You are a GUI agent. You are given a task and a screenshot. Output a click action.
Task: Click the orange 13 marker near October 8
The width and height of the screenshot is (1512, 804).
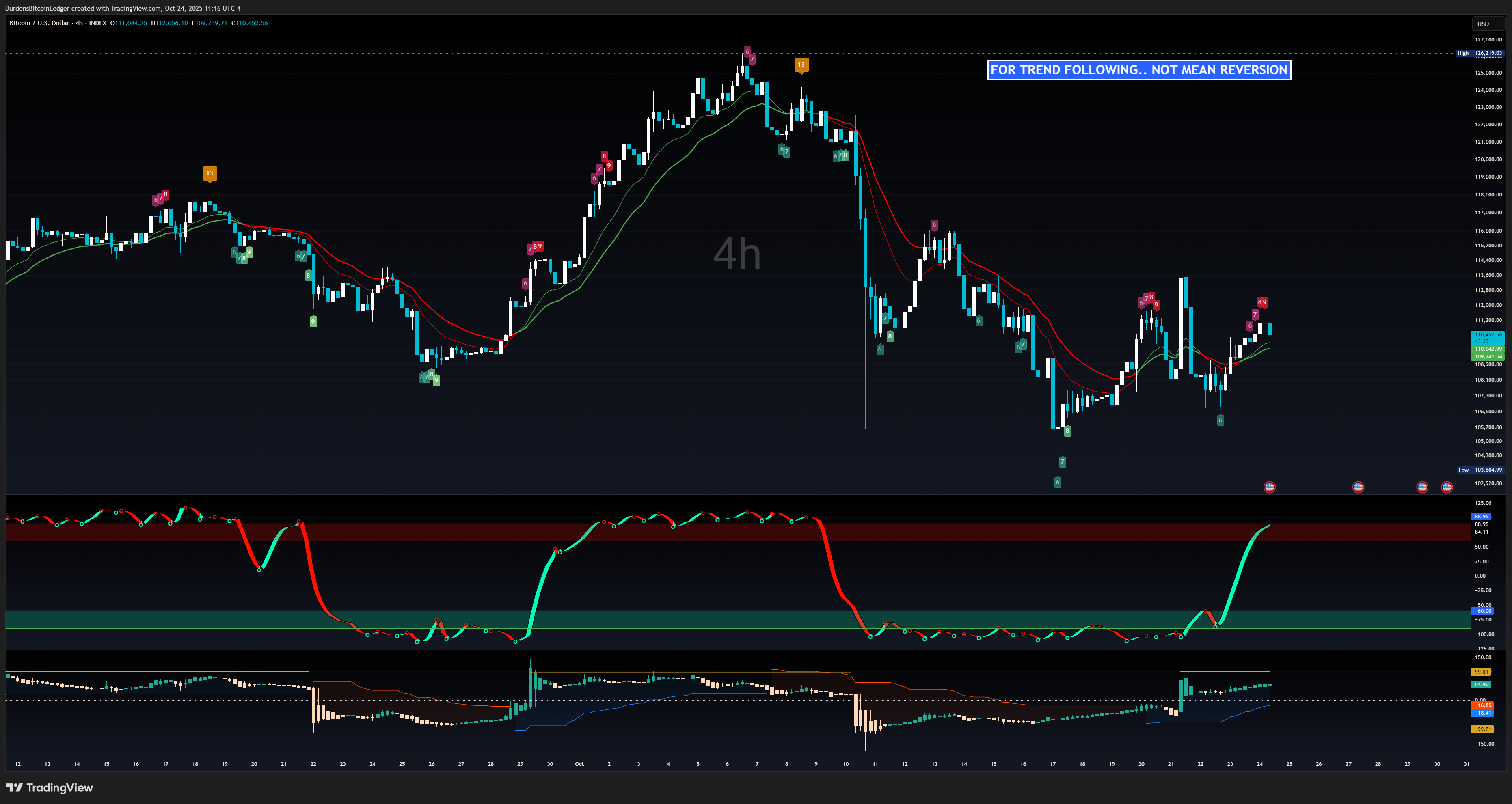tap(801, 65)
